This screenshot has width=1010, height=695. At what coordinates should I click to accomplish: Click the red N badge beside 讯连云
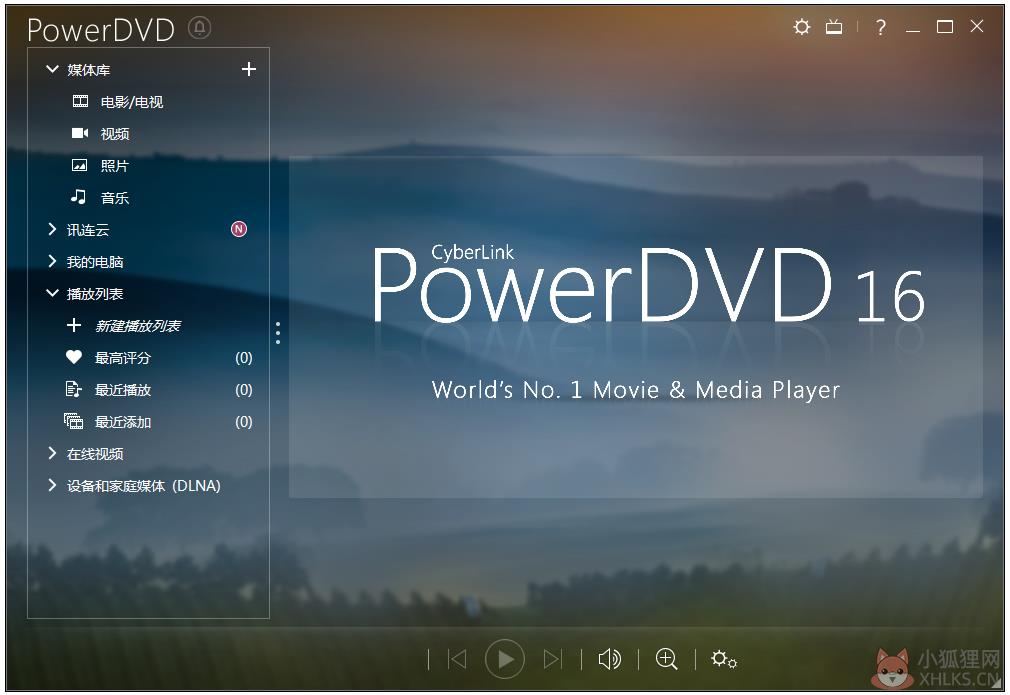click(239, 229)
